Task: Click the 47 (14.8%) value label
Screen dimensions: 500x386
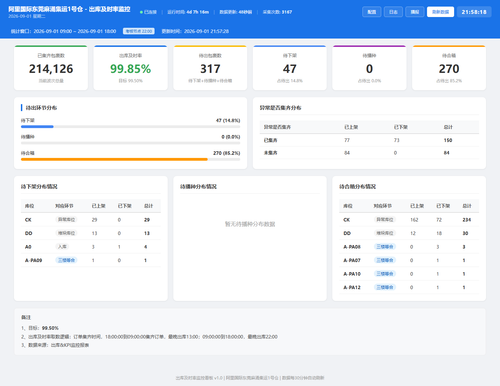Action: pyautogui.click(x=228, y=120)
